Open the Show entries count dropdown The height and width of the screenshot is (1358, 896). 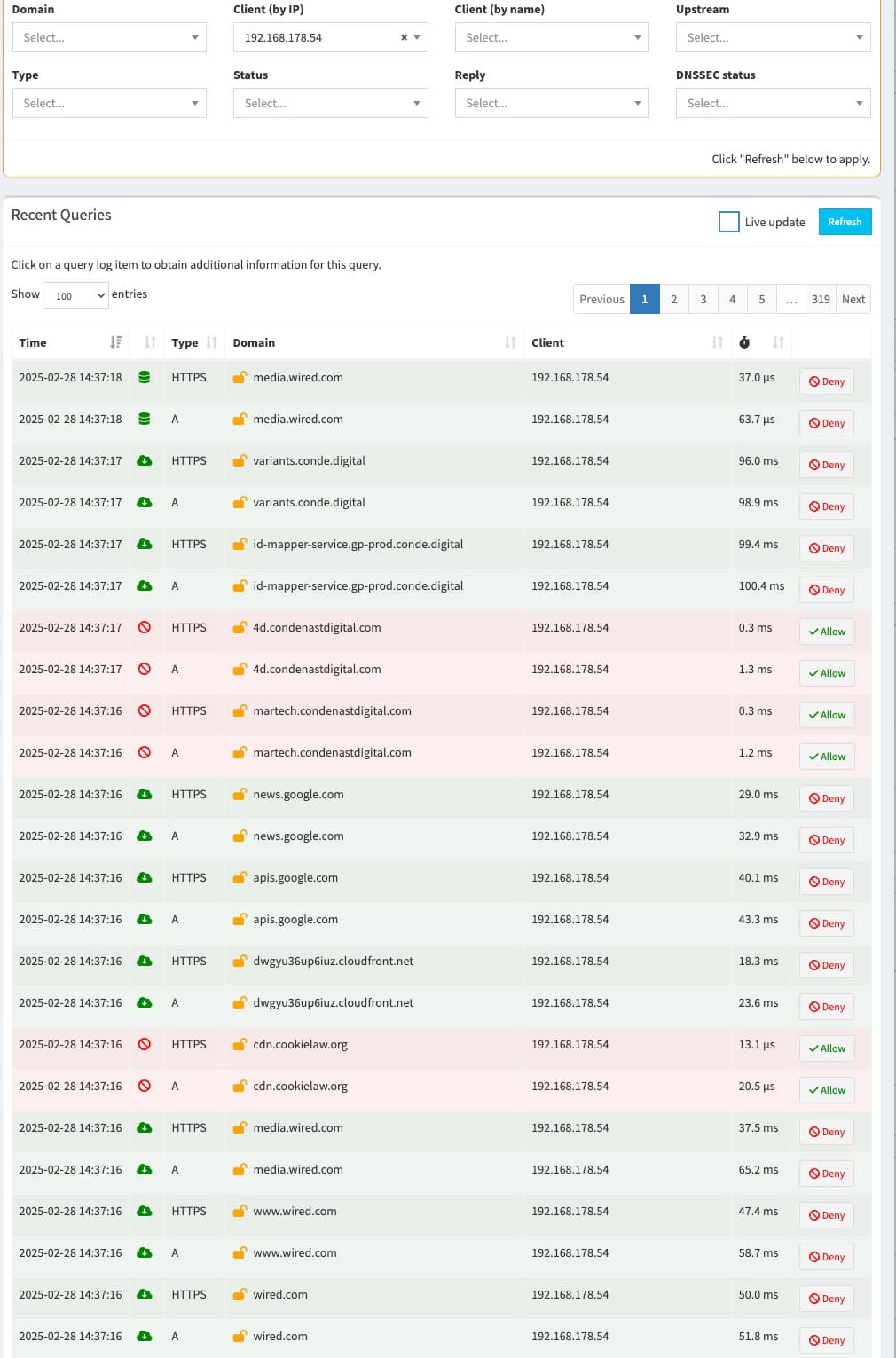pos(75,295)
